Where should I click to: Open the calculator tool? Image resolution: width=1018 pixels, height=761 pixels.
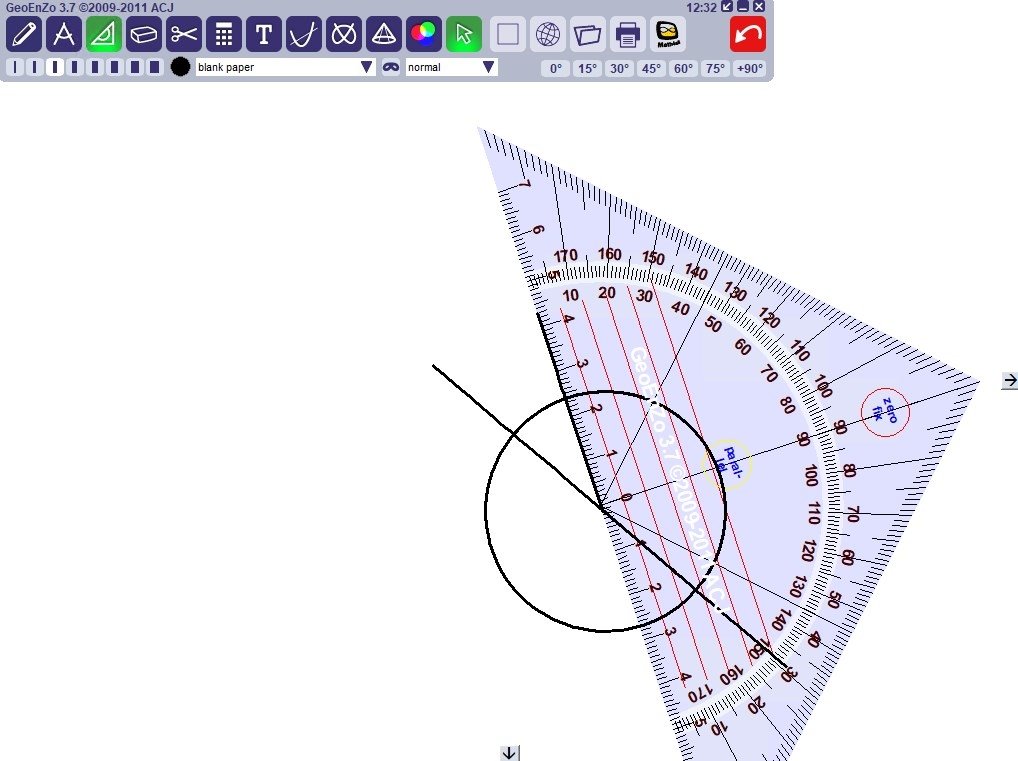pyautogui.click(x=224, y=34)
